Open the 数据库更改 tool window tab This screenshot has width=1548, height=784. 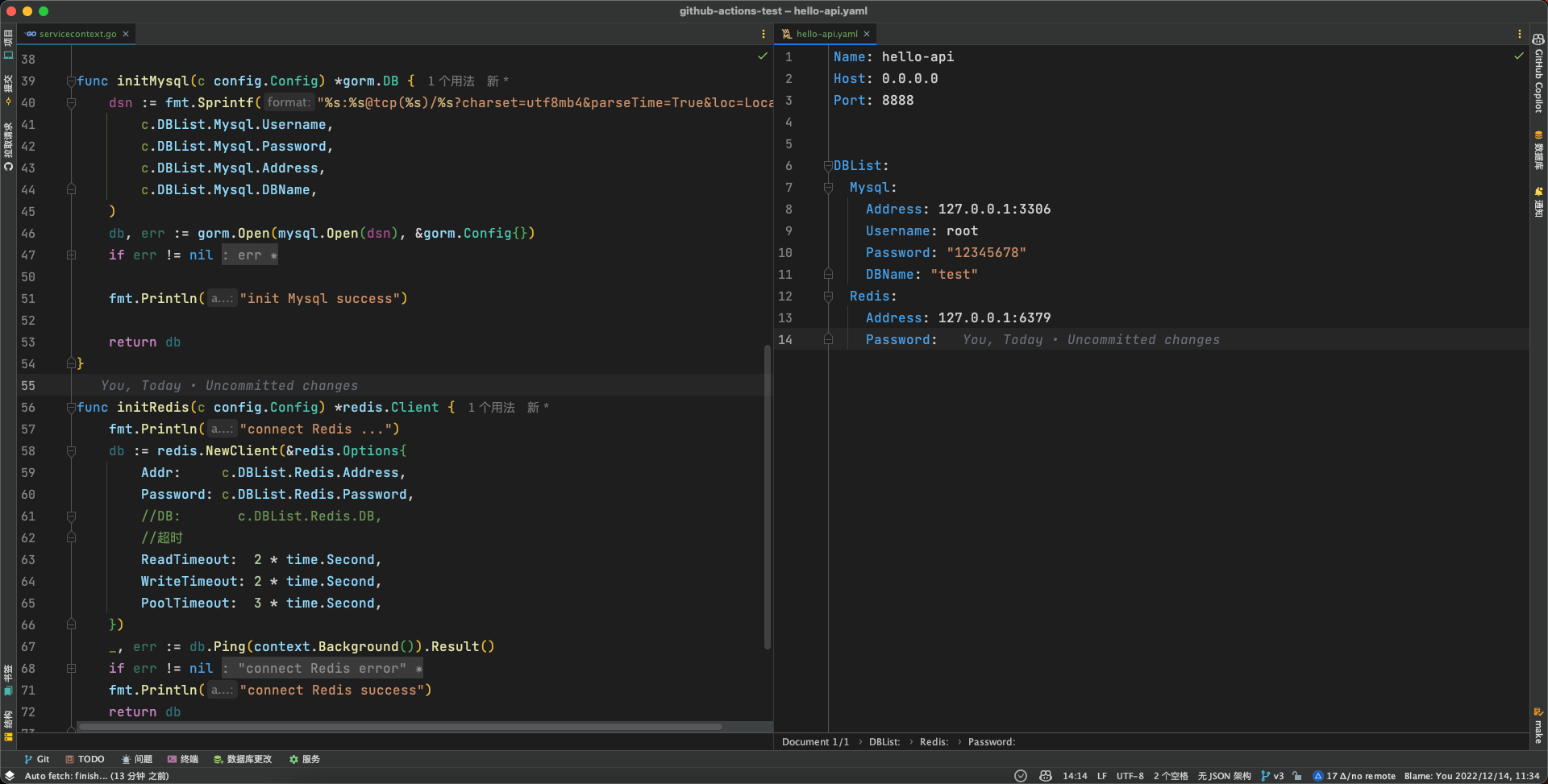coord(243,759)
